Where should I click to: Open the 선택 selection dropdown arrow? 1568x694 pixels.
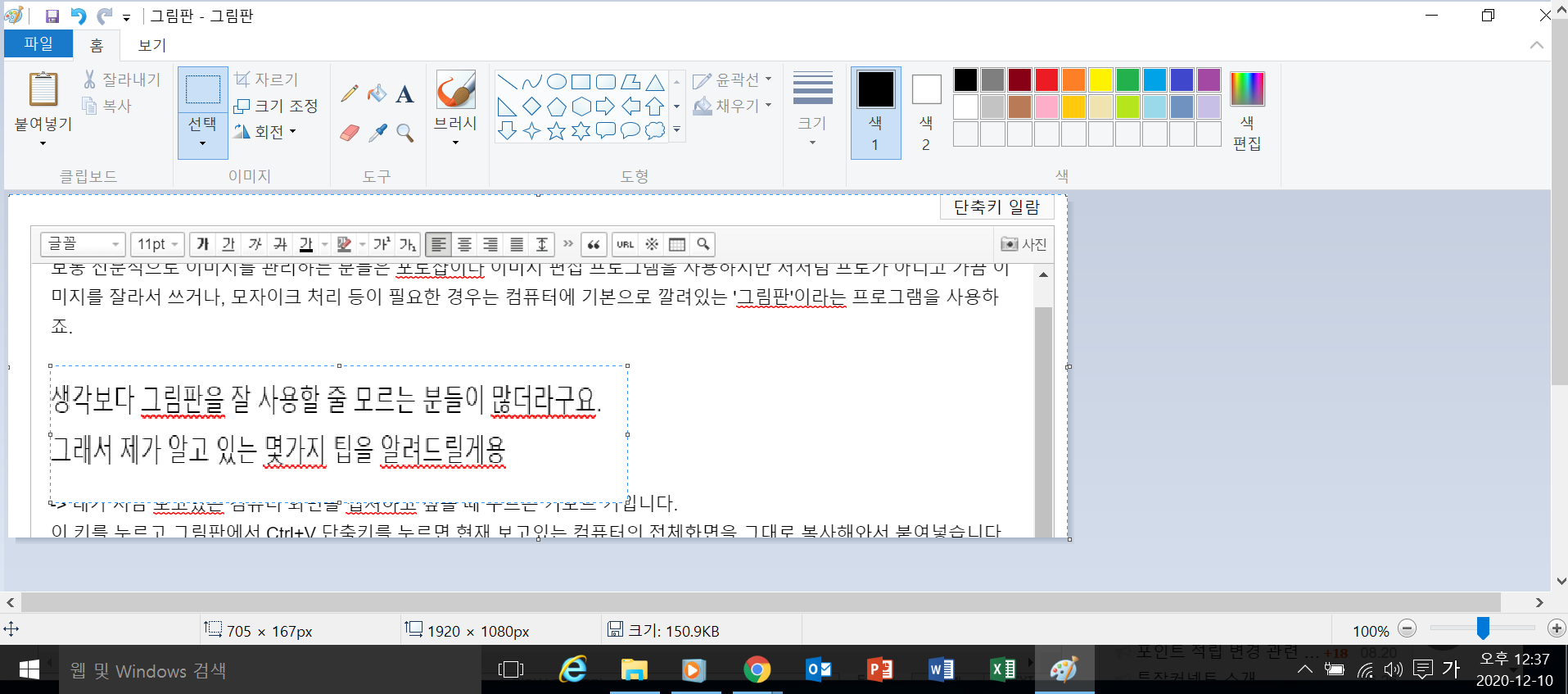tap(202, 143)
